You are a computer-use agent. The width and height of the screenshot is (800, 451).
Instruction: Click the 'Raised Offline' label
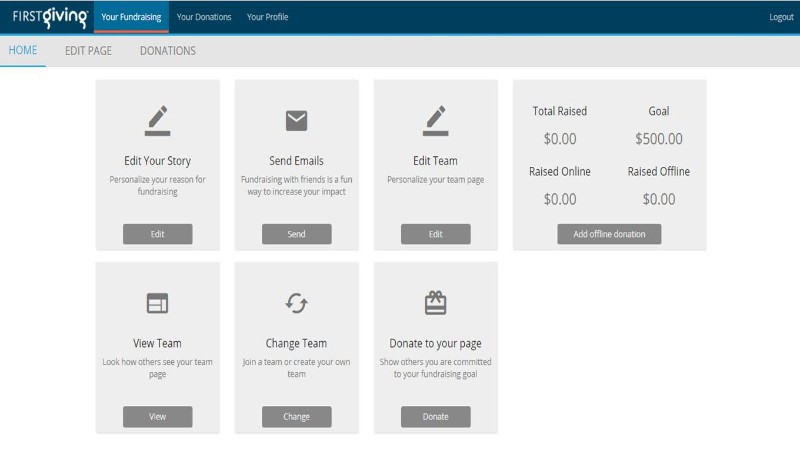pyautogui.click(x=659, y=171)
